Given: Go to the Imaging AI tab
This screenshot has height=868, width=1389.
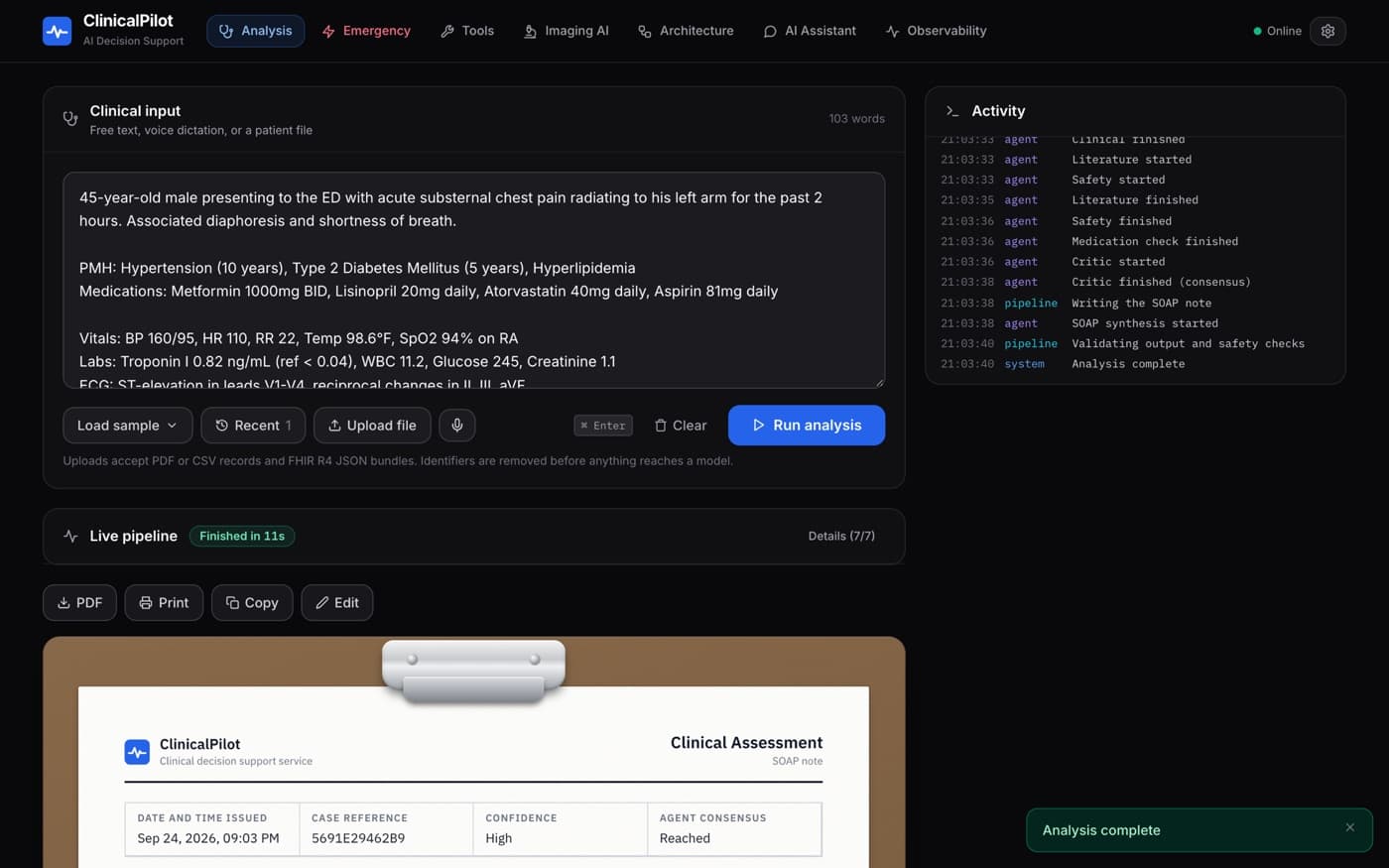Looking at the screenshot, I should (567, 31).
